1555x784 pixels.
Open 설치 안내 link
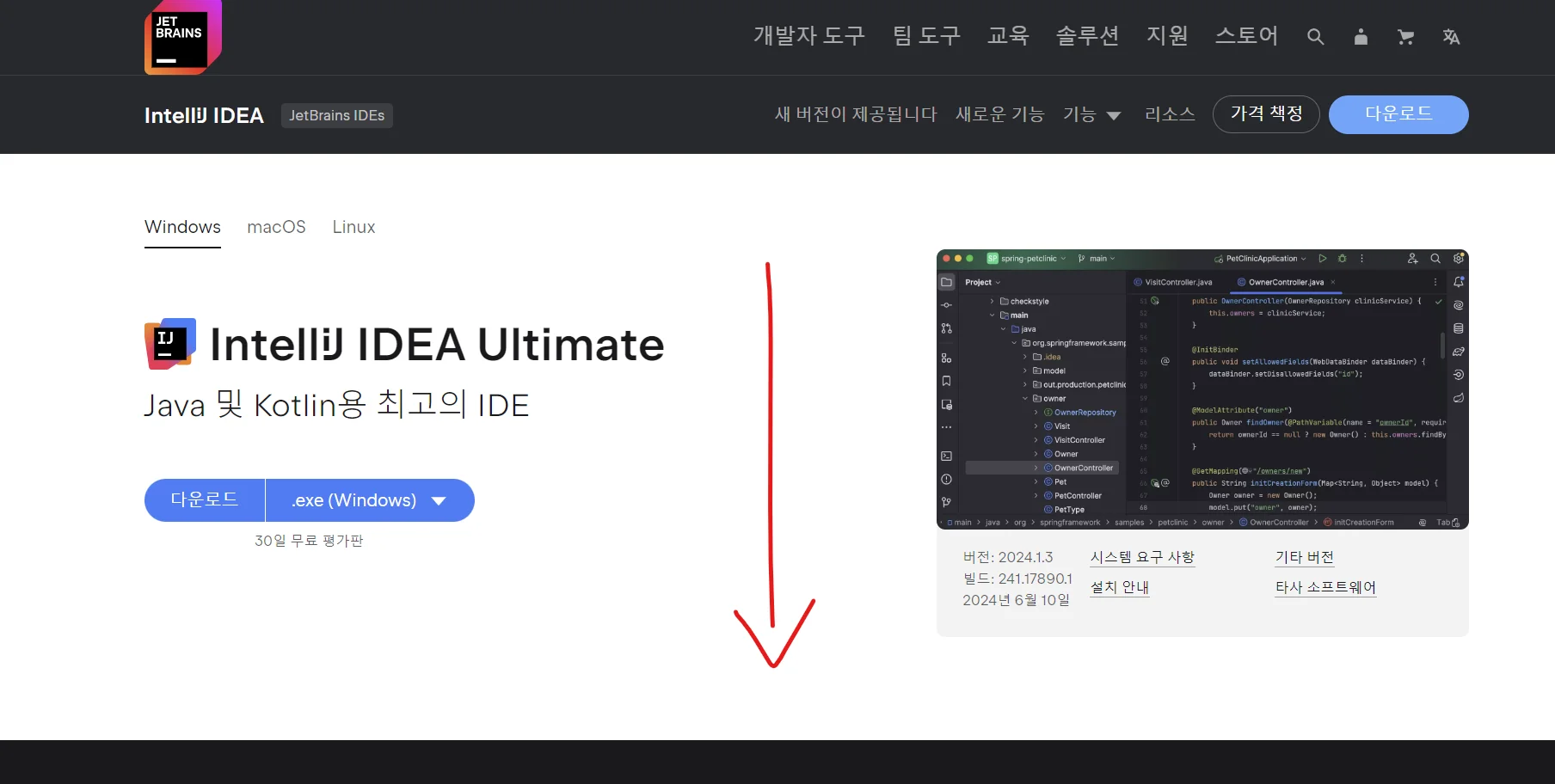(x=1120, y=587)
